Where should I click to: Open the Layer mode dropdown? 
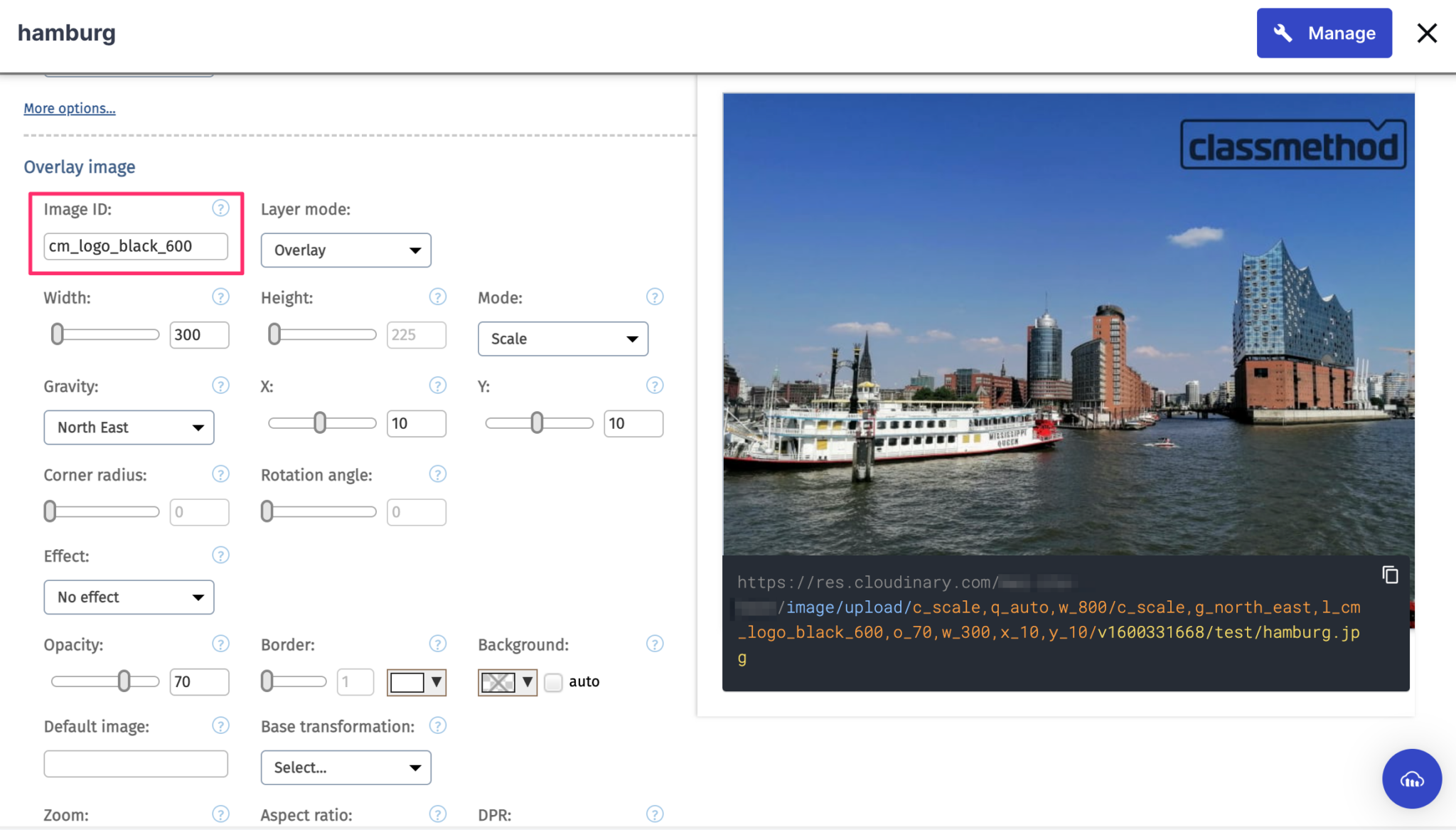pos(346,250)
